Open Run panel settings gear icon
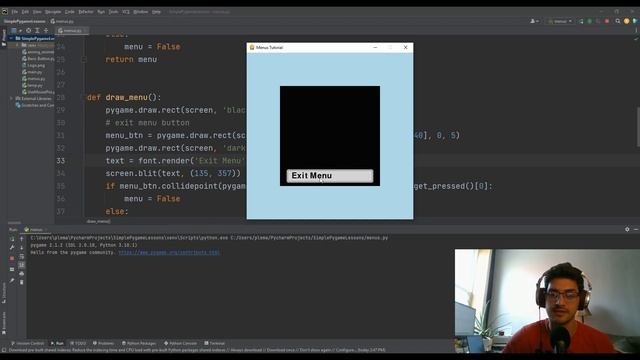The height and width of the screenshot is (360, 640). (627, 229)
